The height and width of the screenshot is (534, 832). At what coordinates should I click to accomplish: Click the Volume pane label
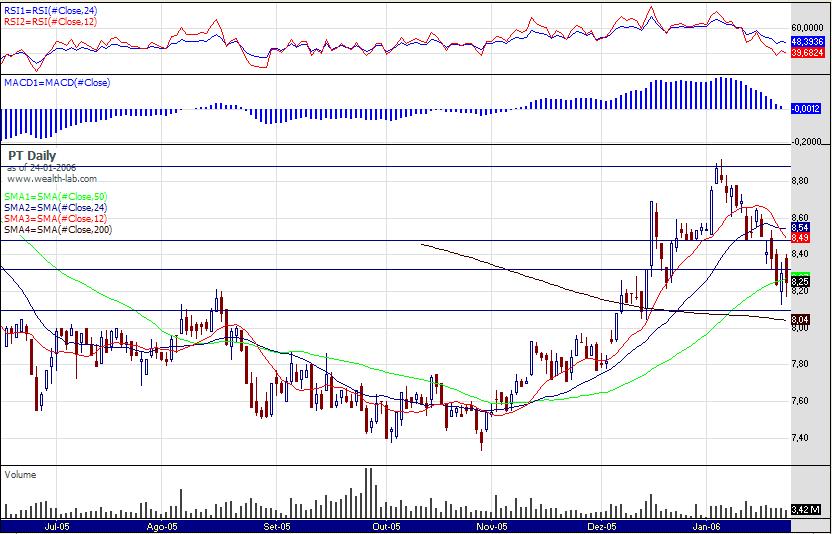click(20, 475)
